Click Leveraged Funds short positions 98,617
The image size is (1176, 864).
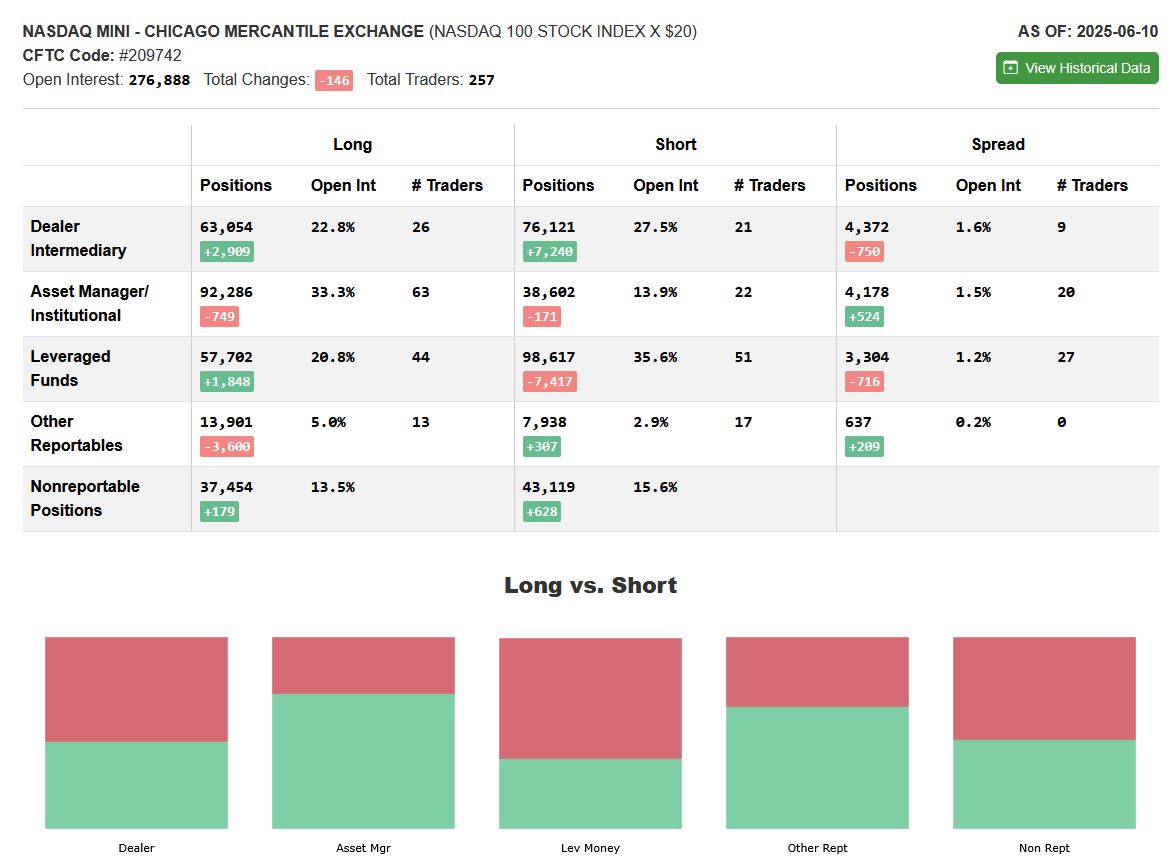click(x=549, y=358)
